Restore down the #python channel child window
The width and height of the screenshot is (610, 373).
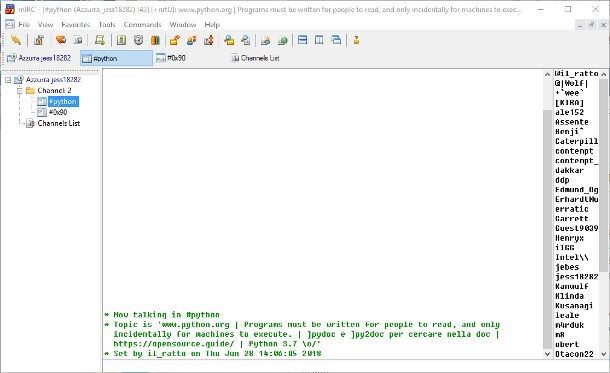tap(592, 25)
